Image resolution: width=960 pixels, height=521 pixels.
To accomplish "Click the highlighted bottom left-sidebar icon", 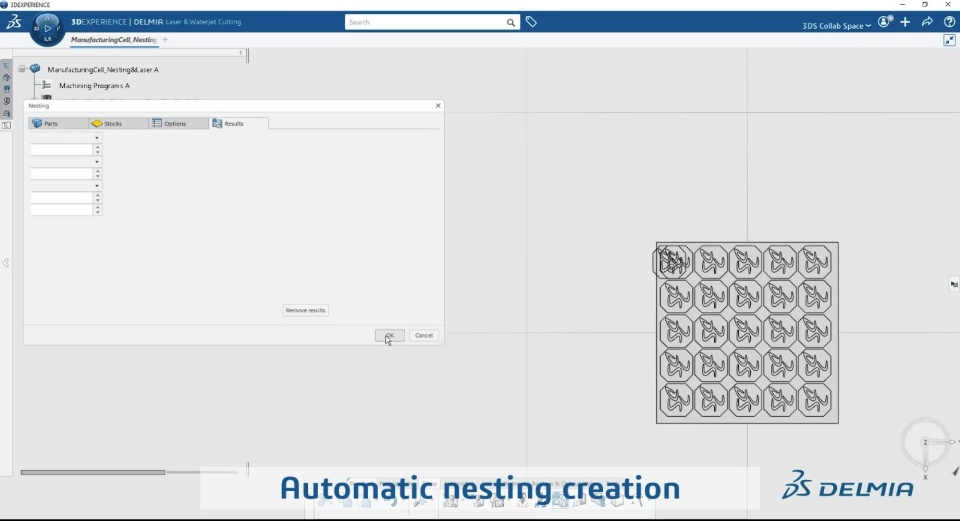I will tap(7, 126).
